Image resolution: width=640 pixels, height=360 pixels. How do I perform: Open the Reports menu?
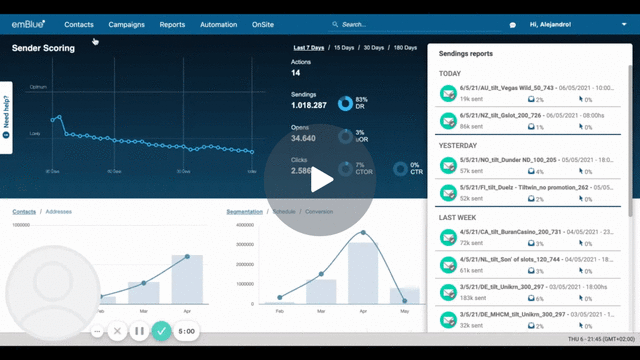point(172,24)
